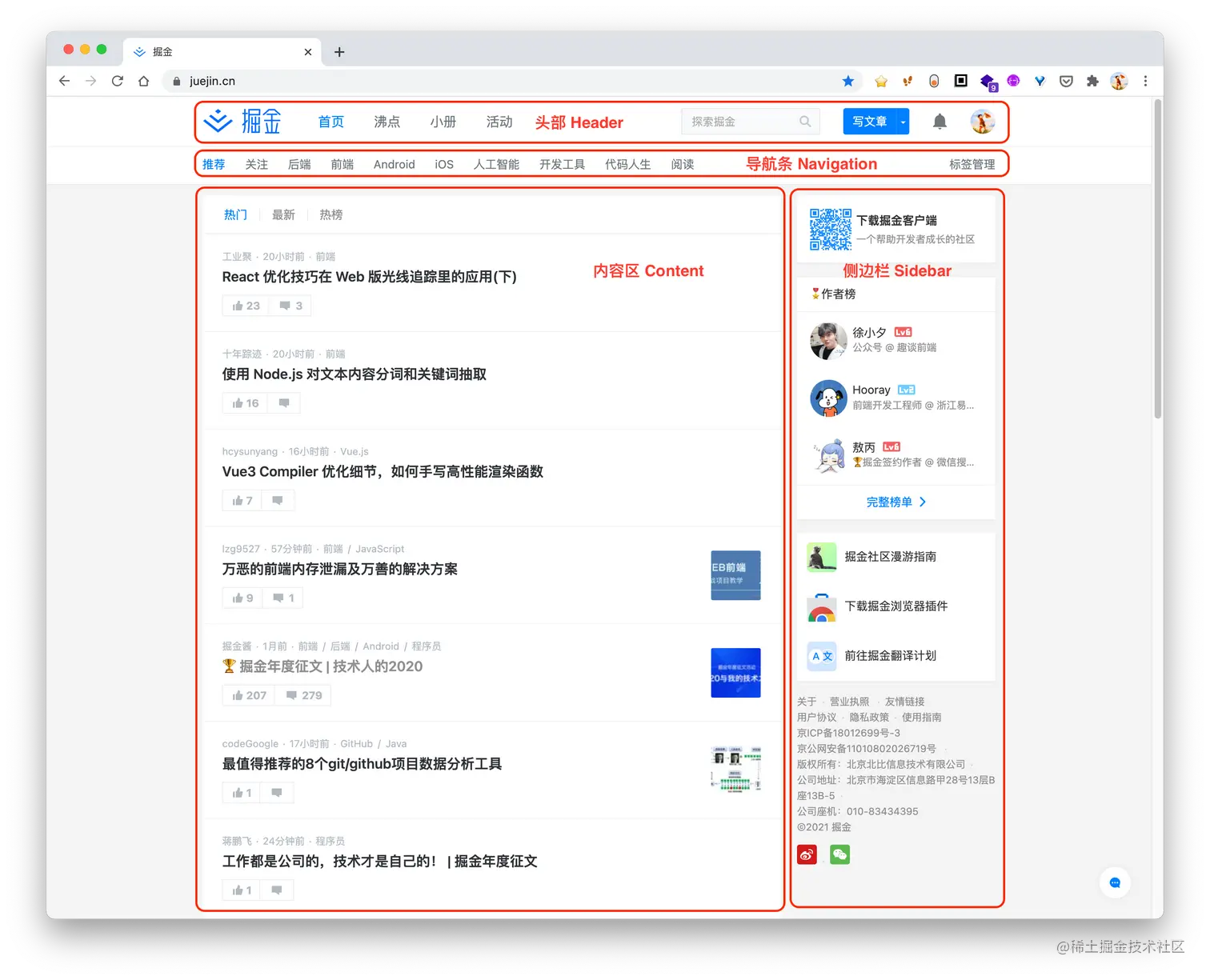Click the Juejin logo icon
The image size is (1210, 980).
(x=217, y=121)
